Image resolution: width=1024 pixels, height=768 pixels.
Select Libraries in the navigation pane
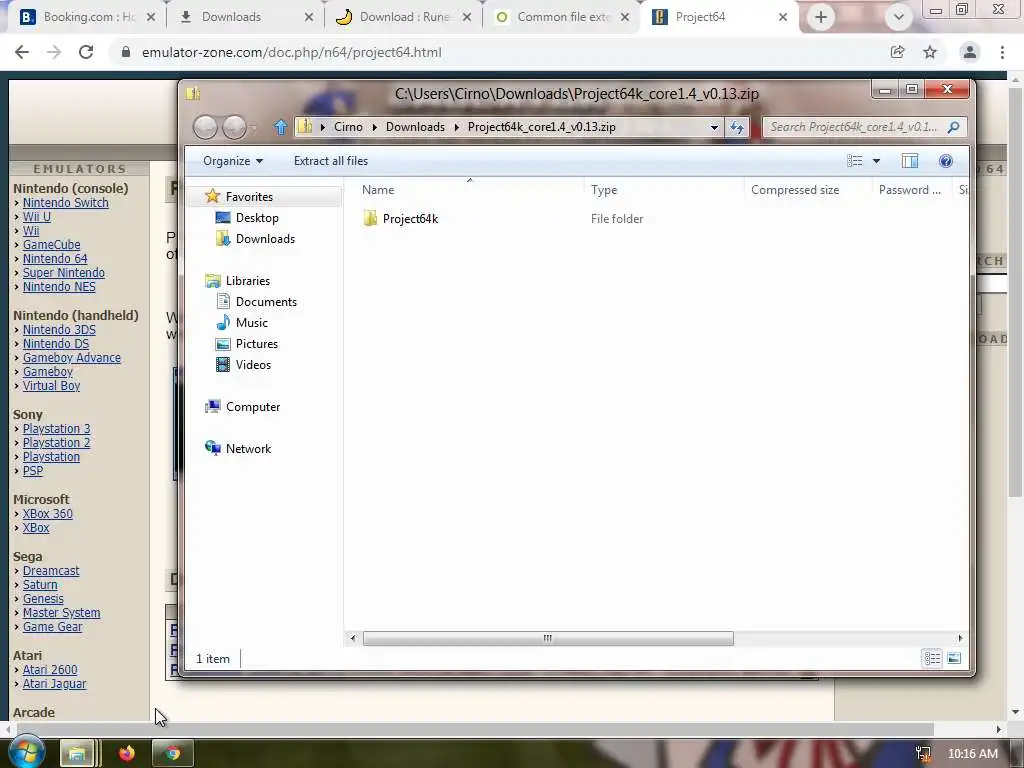point(248,281)
